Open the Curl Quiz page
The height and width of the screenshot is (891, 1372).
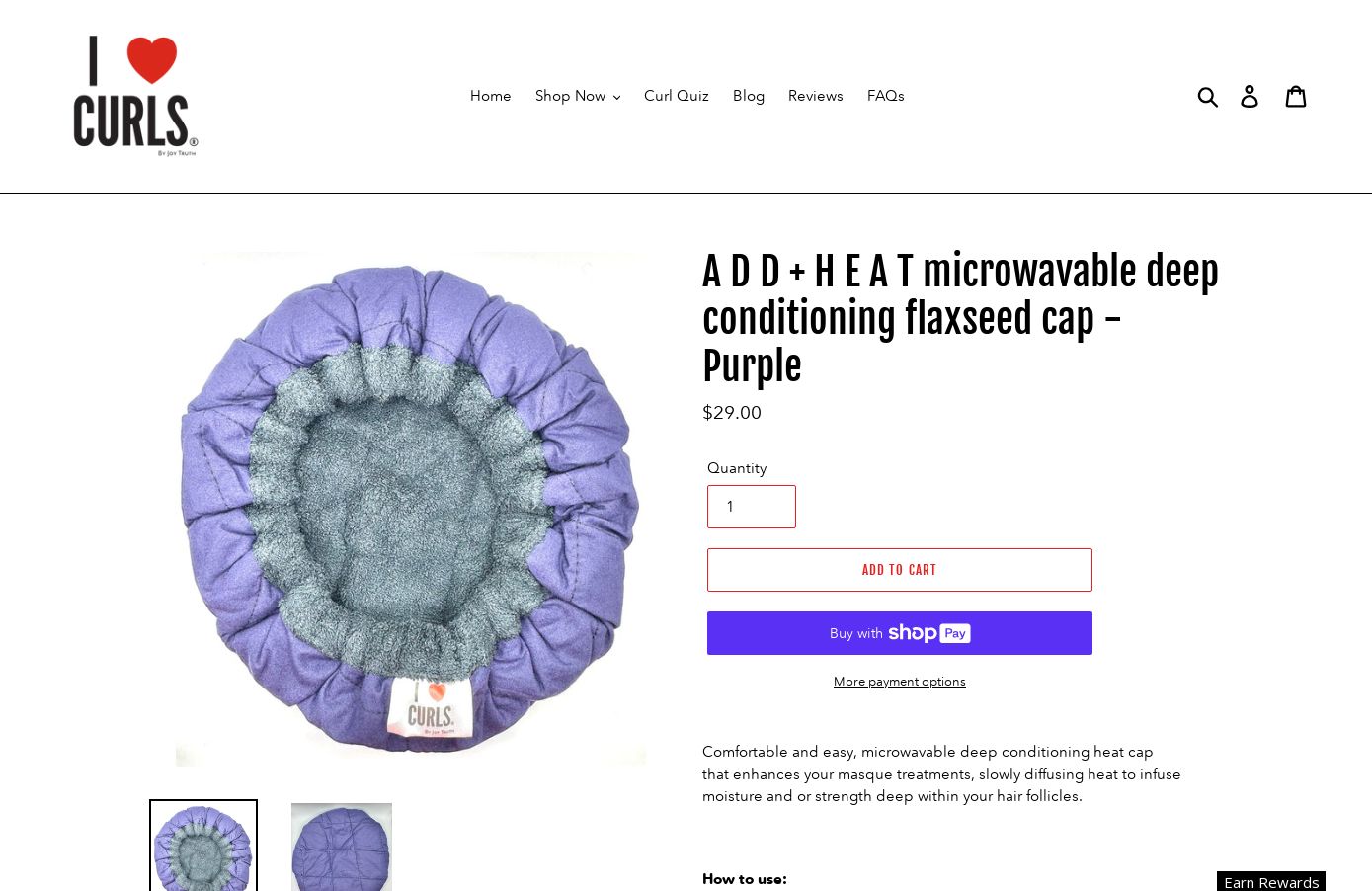point(677,96)
